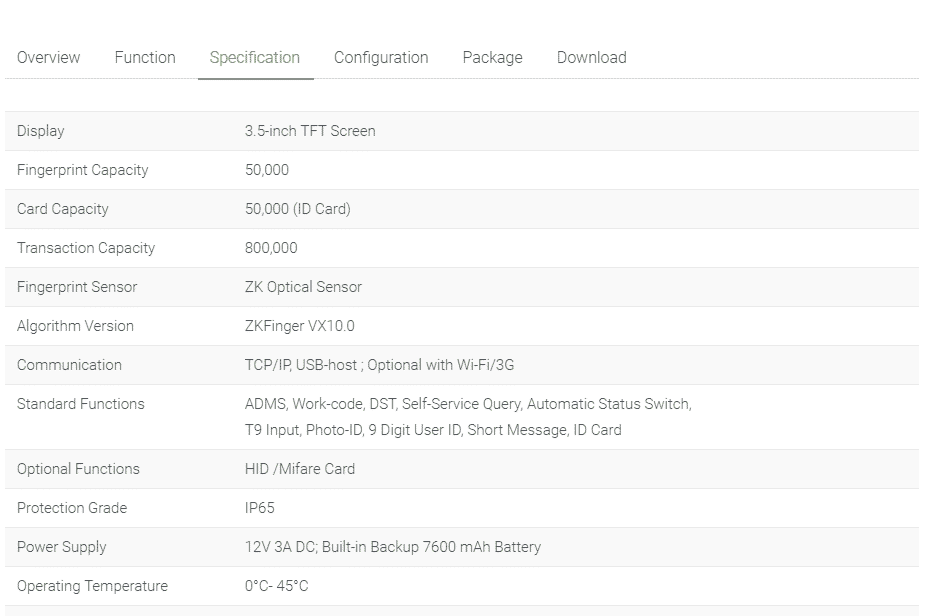Click the ZKFinger VX10.0 algorithm value
926x616 pixels.
point(300,326)
